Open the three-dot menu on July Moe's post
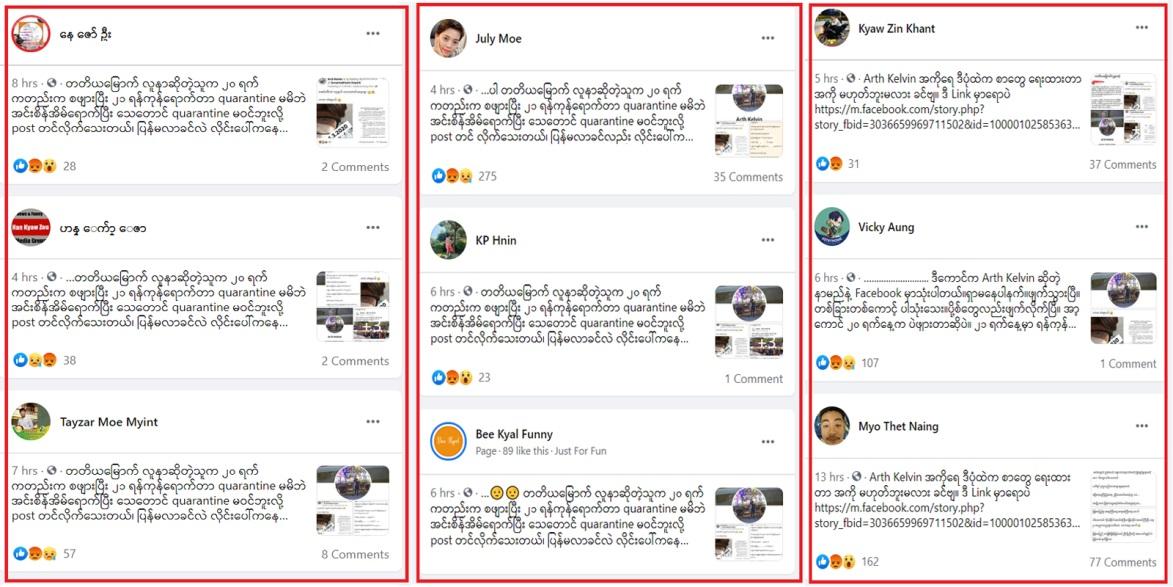 [x=768, y=38]
